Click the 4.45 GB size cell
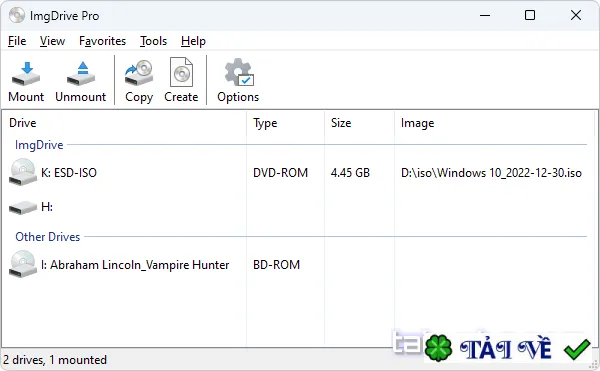Viewport: 600px width, 371px height. coord(351,173)
